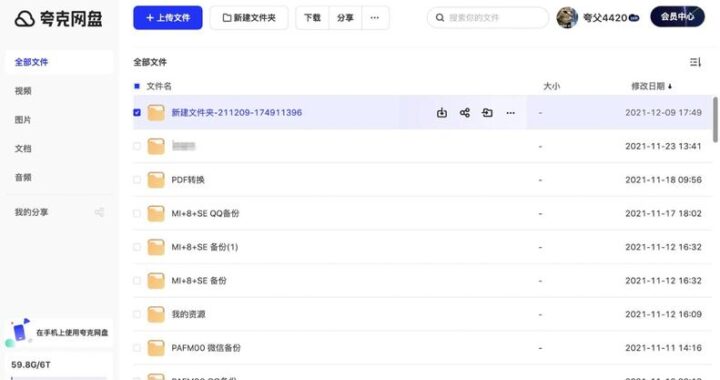Click the date 2021-11-17 18:02
The width and height of the screenshot is (720, 380).
click(664, 213)
